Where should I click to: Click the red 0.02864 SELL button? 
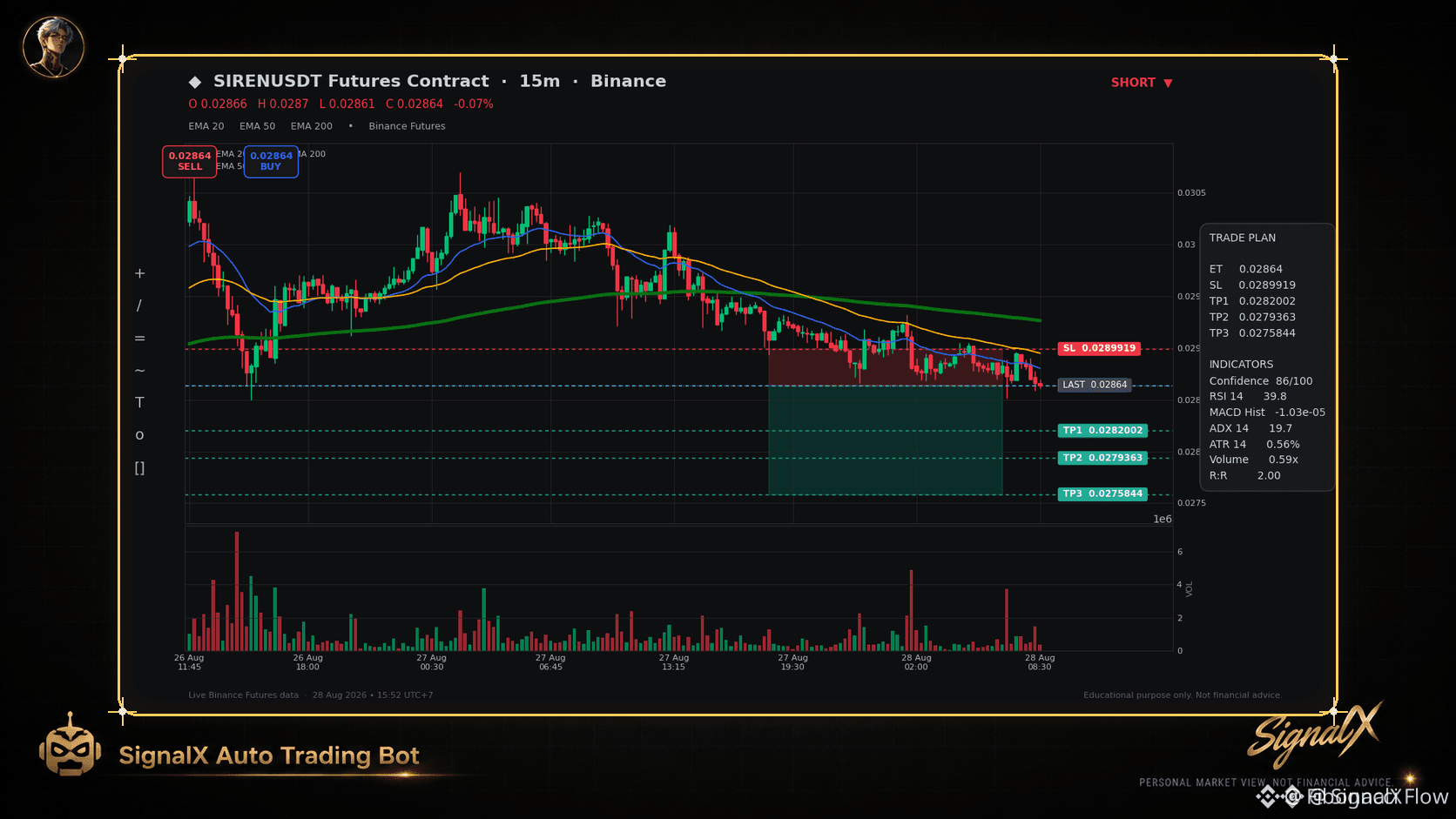tap(190, 161)
